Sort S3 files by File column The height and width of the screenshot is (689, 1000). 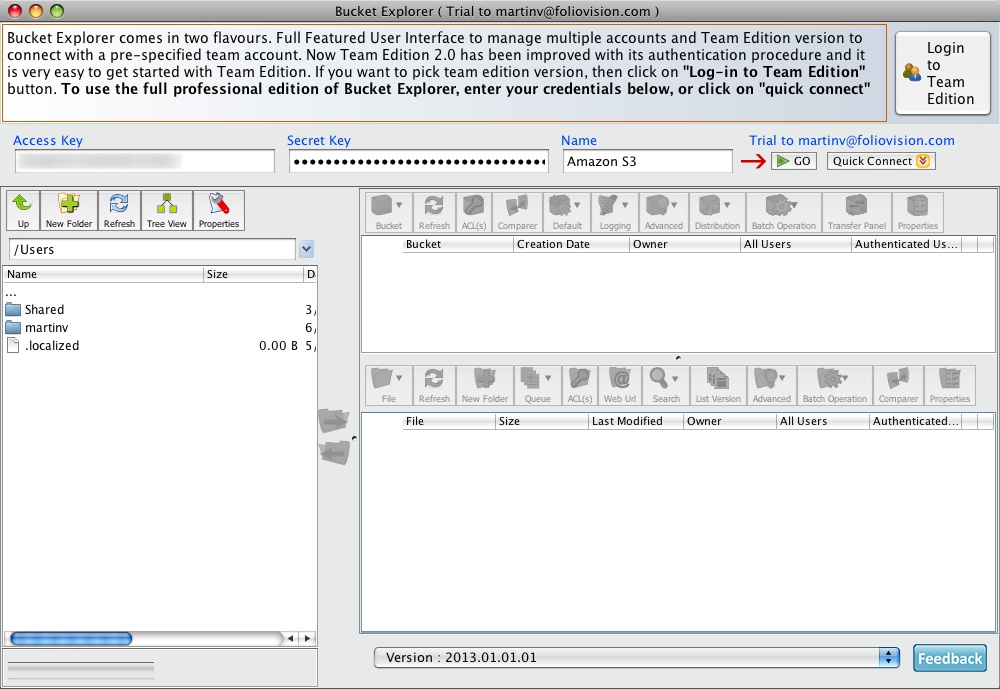(x=449, y=421)
